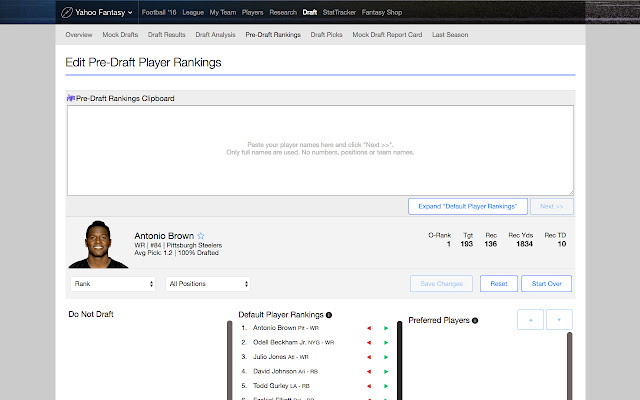Select Julio Jones in rankings list
The height and width of the screenshot is (400, 640).
point(281,357)
